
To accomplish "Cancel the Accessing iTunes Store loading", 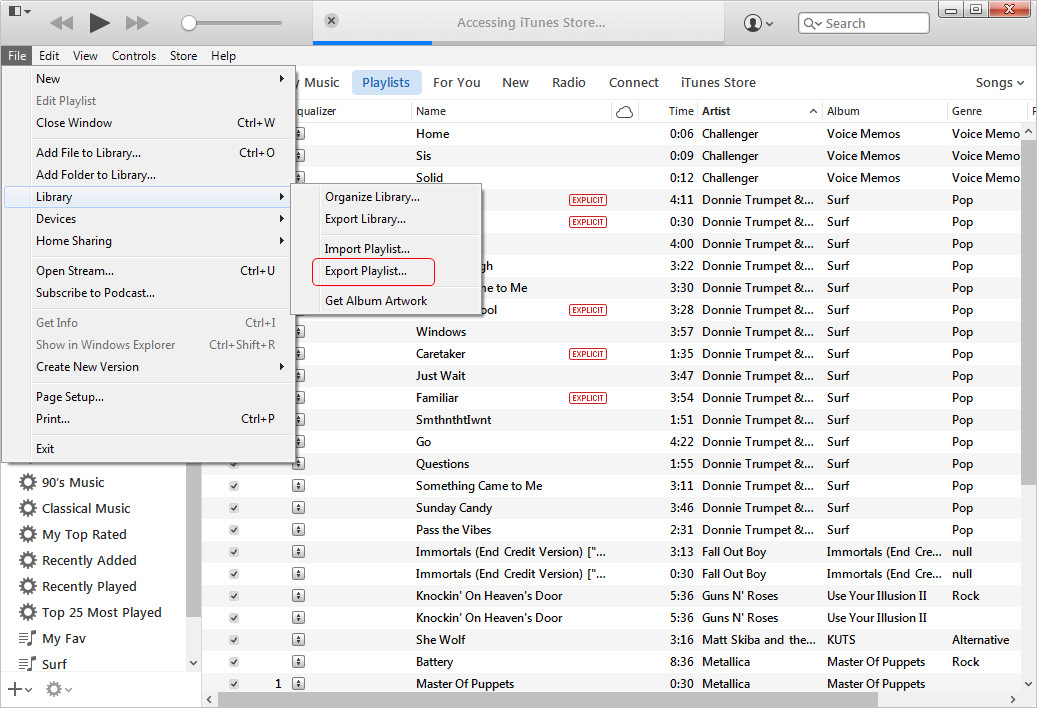I will click(332, 21).
